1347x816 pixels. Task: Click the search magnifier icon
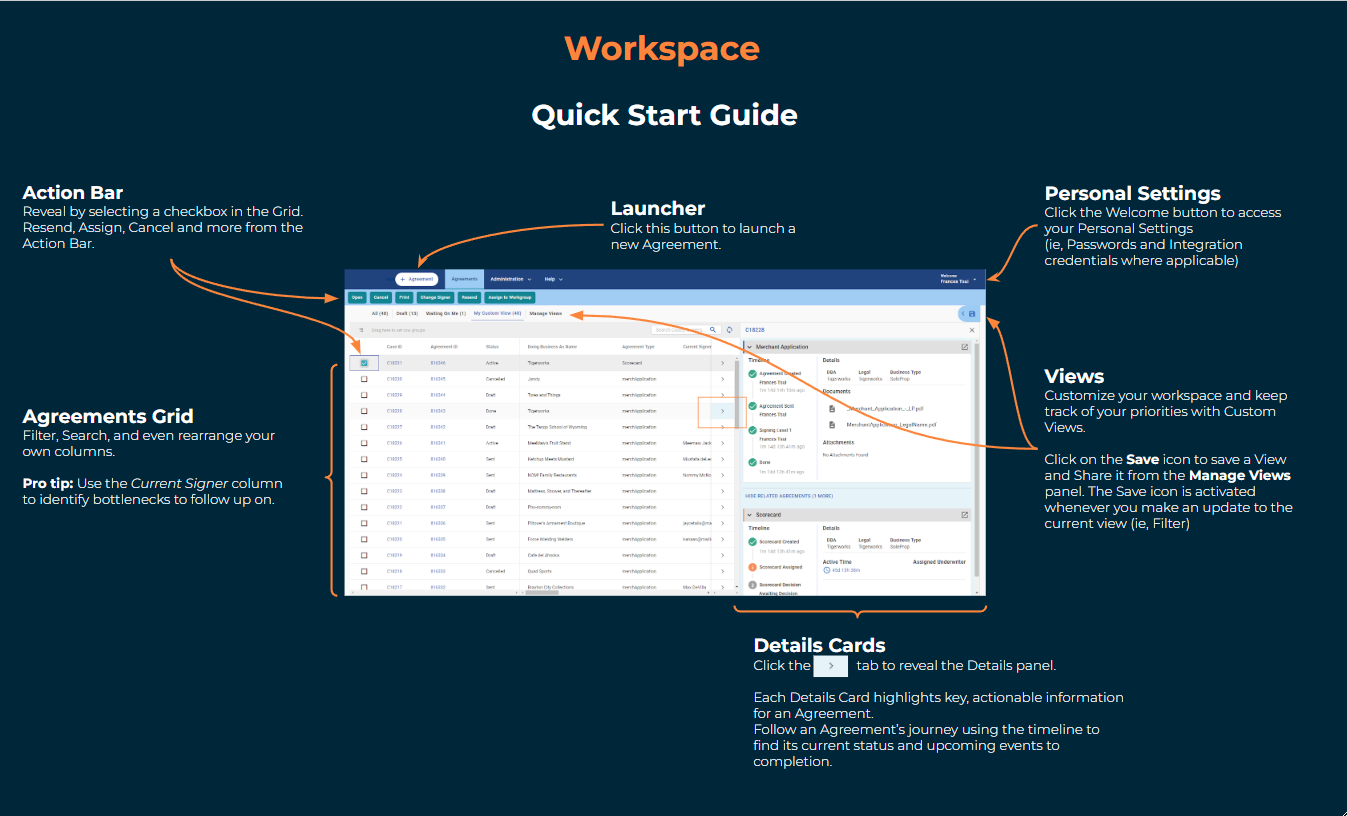click(x=713, y=329)
